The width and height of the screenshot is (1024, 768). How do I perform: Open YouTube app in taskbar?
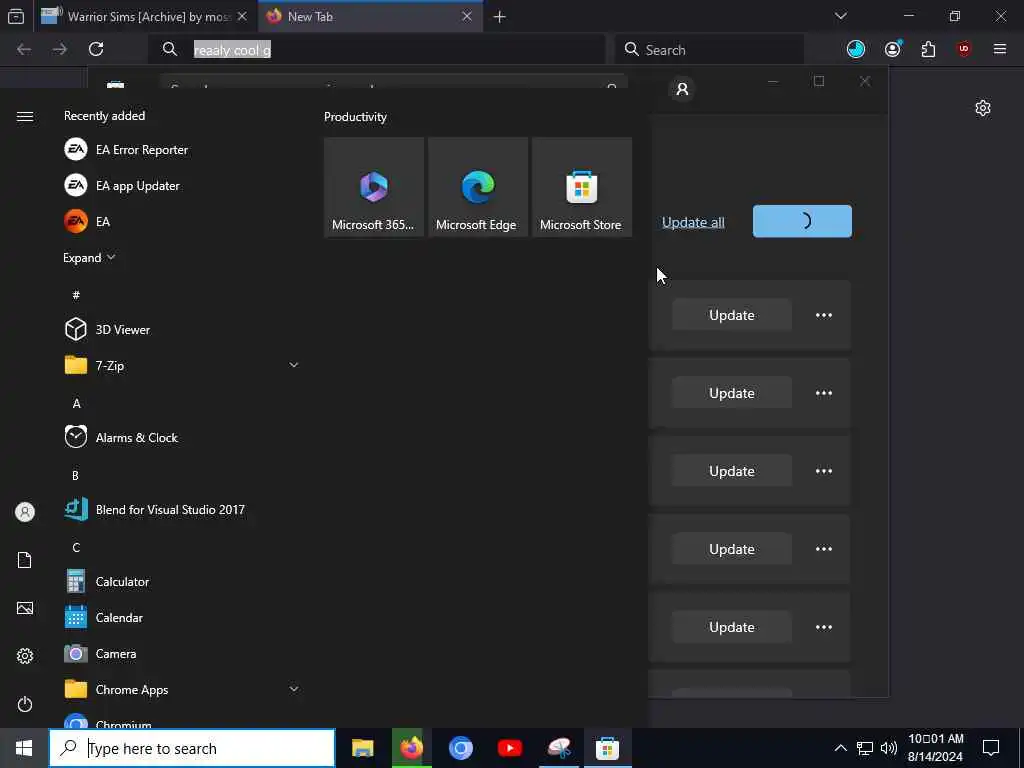click(509, 748)
